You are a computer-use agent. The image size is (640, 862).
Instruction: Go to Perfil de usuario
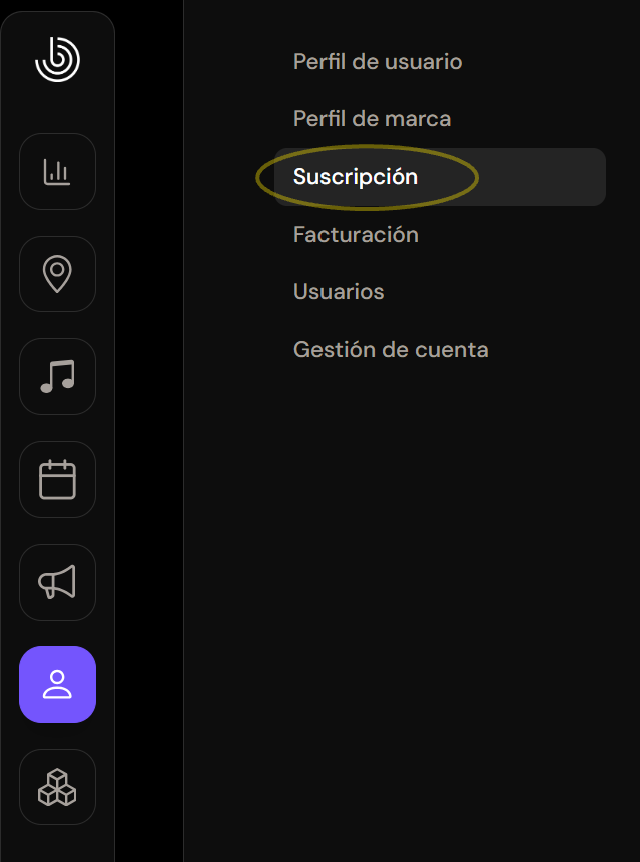point(377,62)
